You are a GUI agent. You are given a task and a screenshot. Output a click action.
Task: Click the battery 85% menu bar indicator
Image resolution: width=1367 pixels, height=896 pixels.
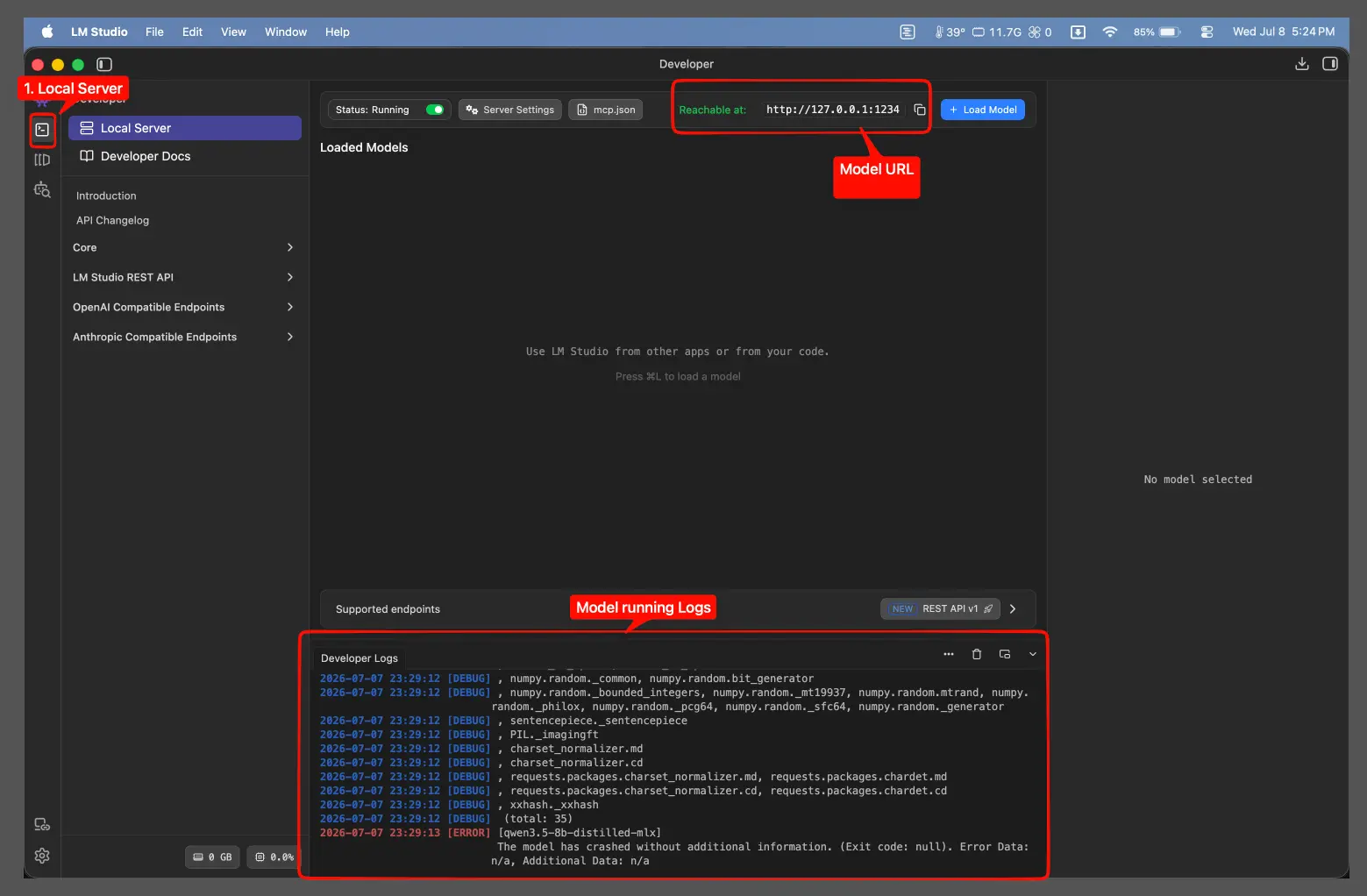tap(1157, 32)
